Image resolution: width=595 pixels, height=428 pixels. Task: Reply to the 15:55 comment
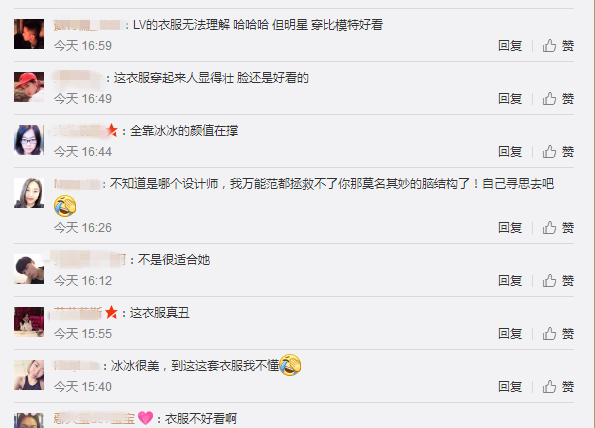tap(510, 334)
